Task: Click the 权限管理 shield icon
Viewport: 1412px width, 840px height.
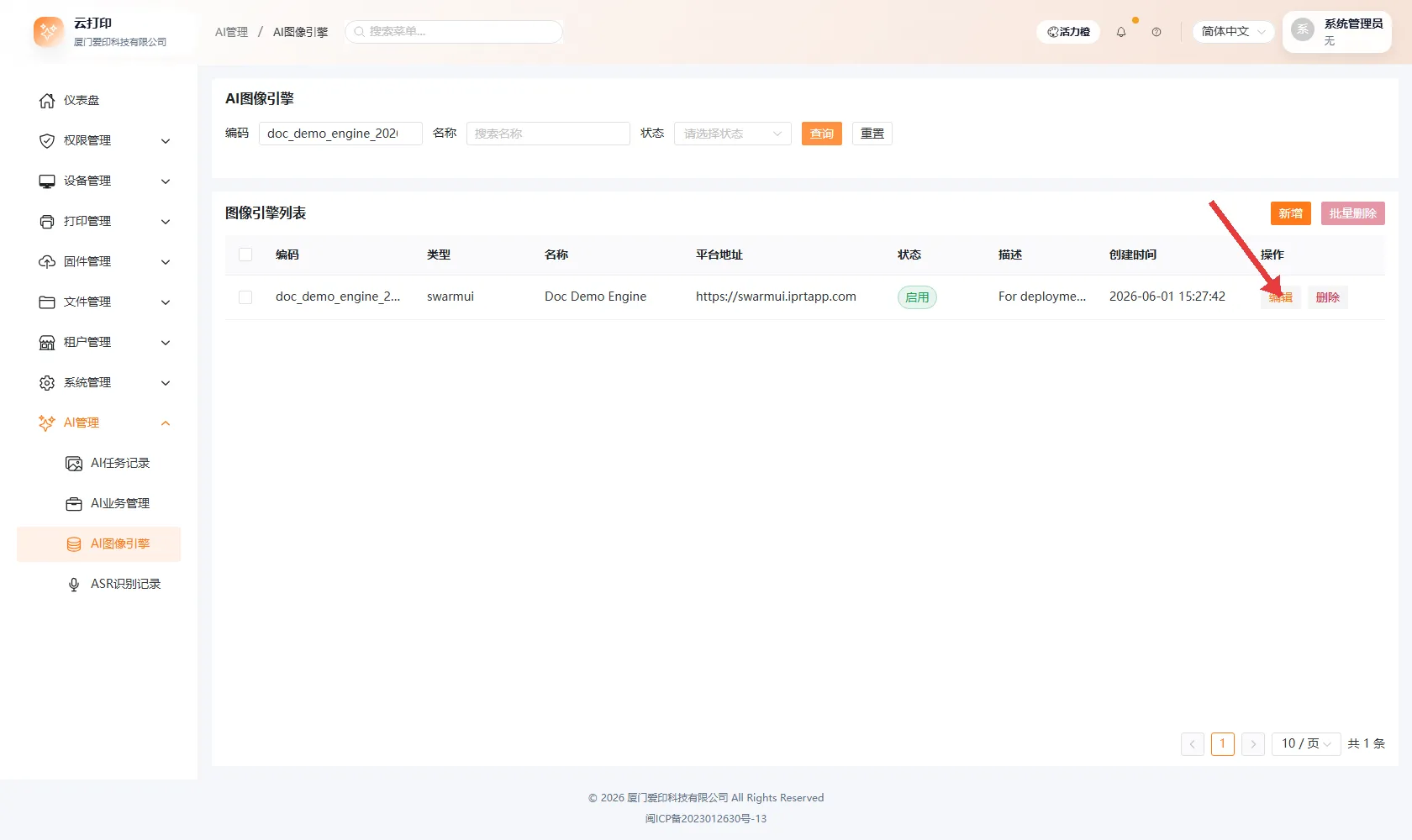Action: (x=47, y=141)
